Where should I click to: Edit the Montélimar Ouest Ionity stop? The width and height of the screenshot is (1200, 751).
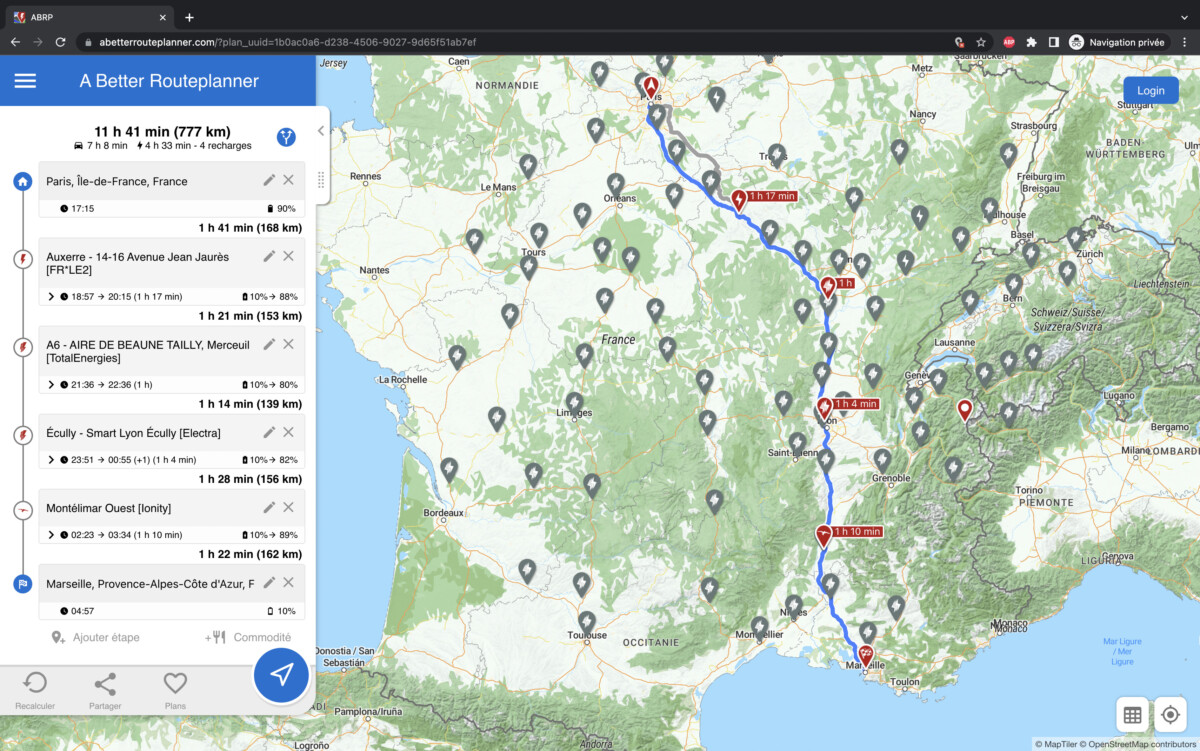click(x=269, y=507)
